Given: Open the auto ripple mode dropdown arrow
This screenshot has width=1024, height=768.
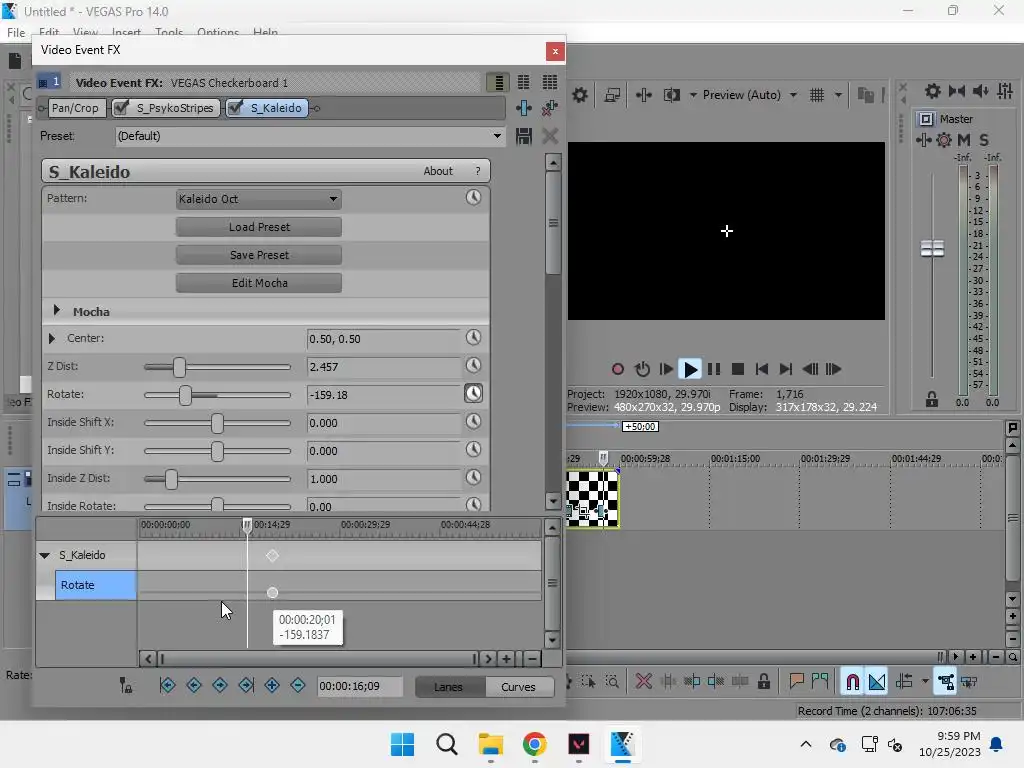Looking at the screenshot, I should click(925, 682).
